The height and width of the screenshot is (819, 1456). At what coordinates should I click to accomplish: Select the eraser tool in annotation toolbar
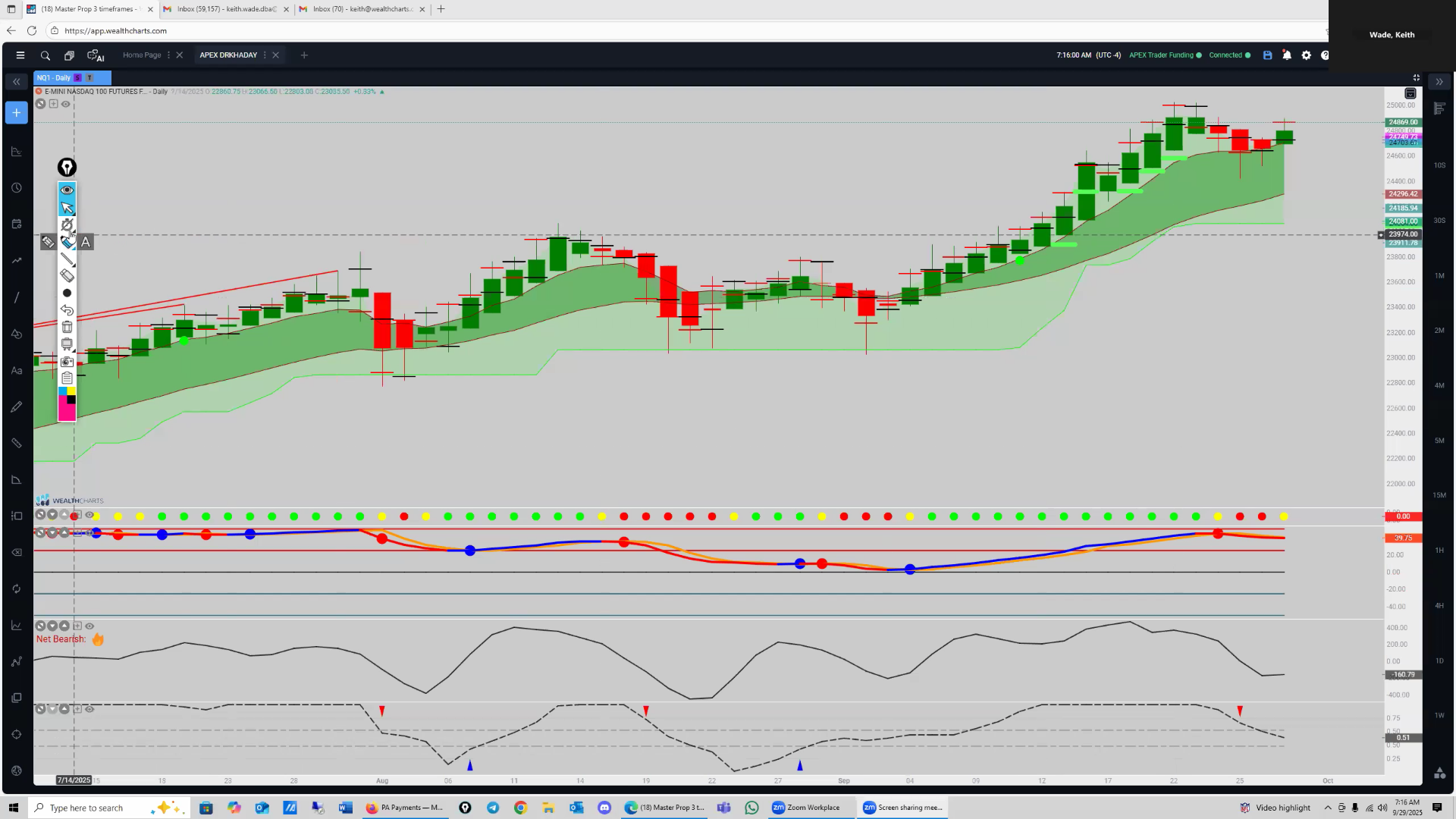(x=67, y=276)
